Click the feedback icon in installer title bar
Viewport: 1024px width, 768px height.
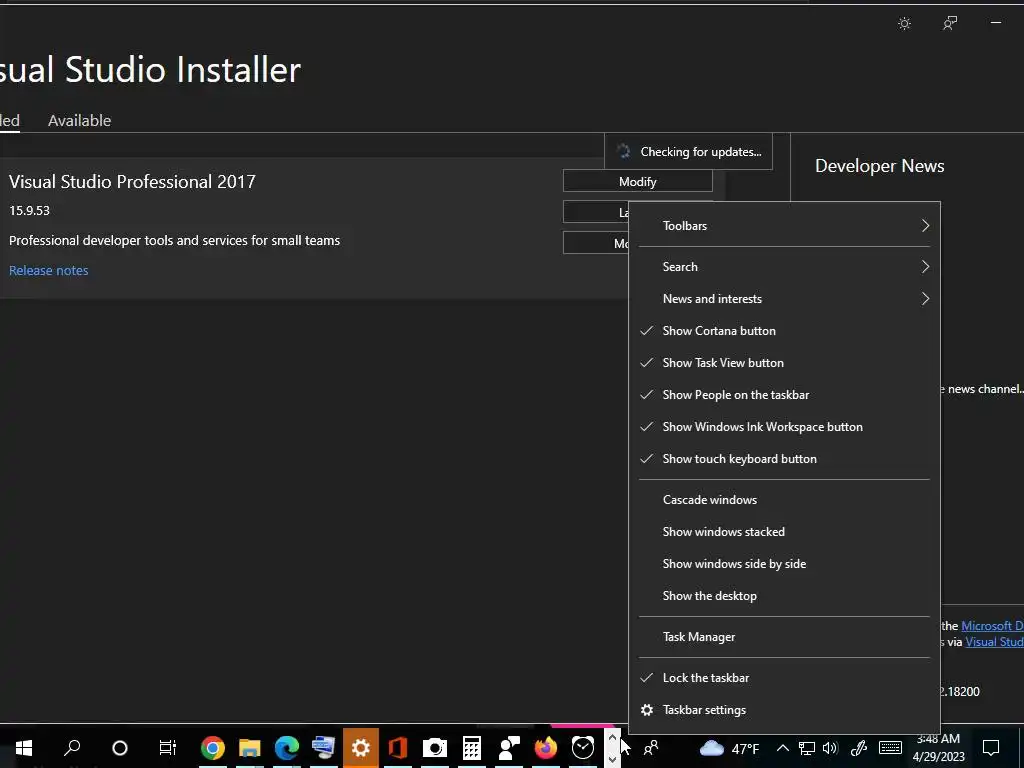point(950,24)
